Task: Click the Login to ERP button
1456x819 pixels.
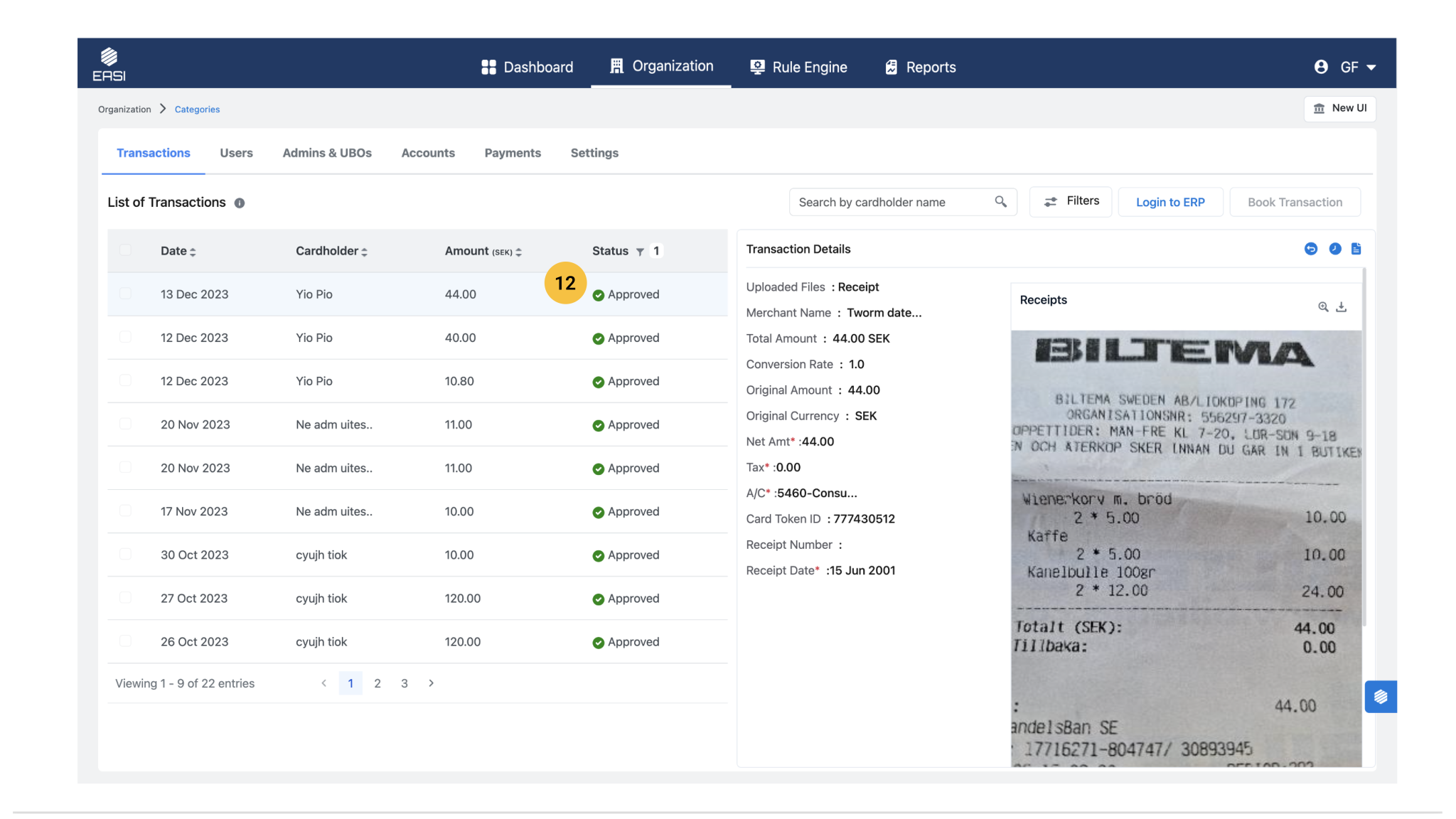Action: (1170, 202)
